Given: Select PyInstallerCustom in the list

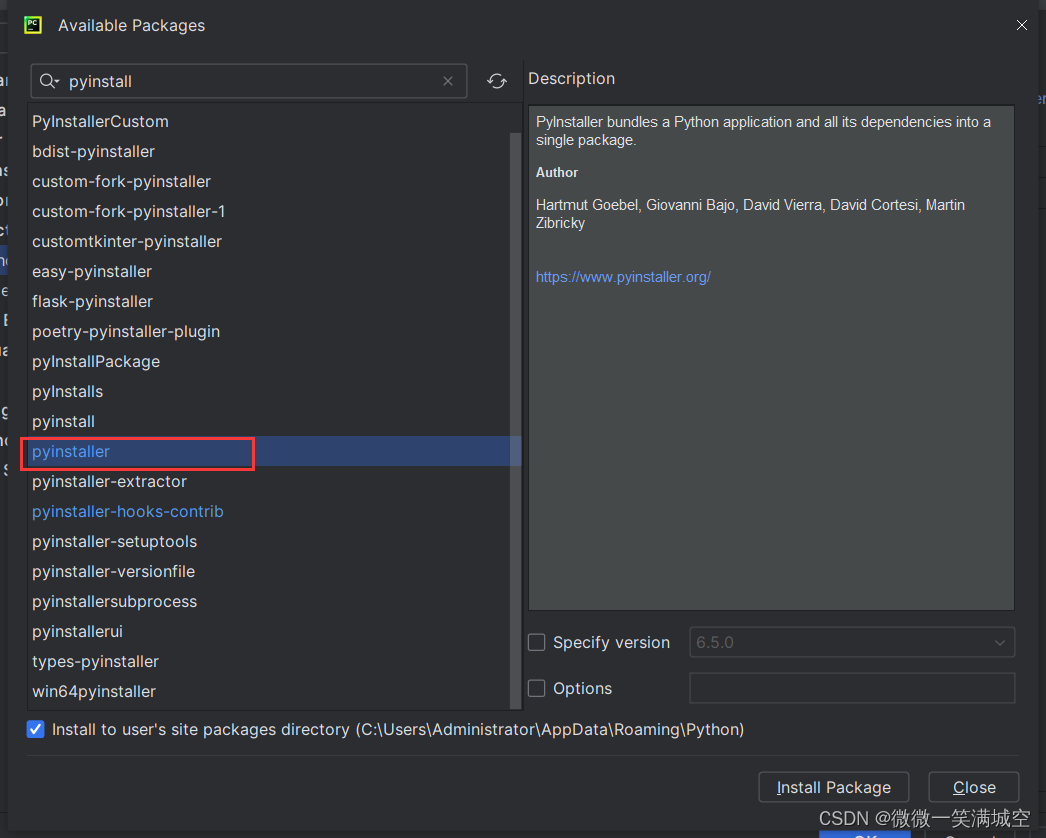Looking at the screenshot, I should 274,121.
